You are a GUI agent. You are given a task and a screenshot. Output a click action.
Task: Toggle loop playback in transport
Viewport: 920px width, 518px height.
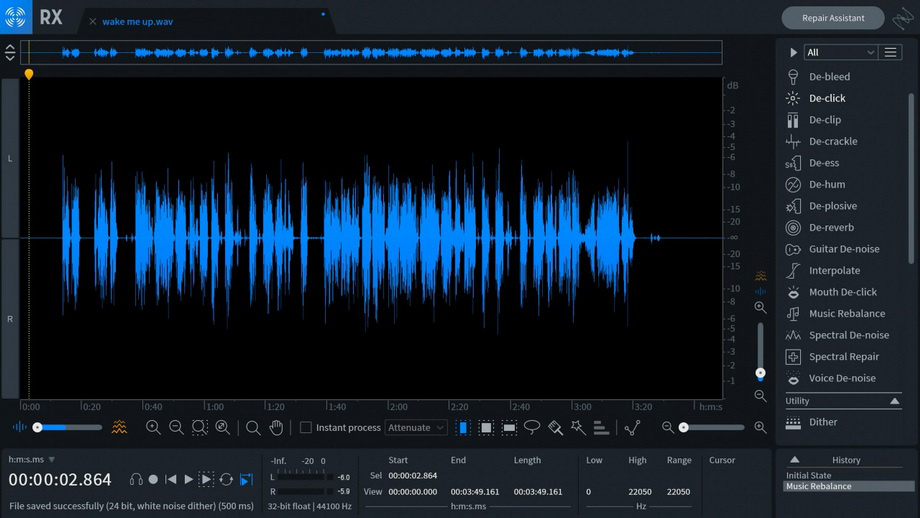point(226,480)
